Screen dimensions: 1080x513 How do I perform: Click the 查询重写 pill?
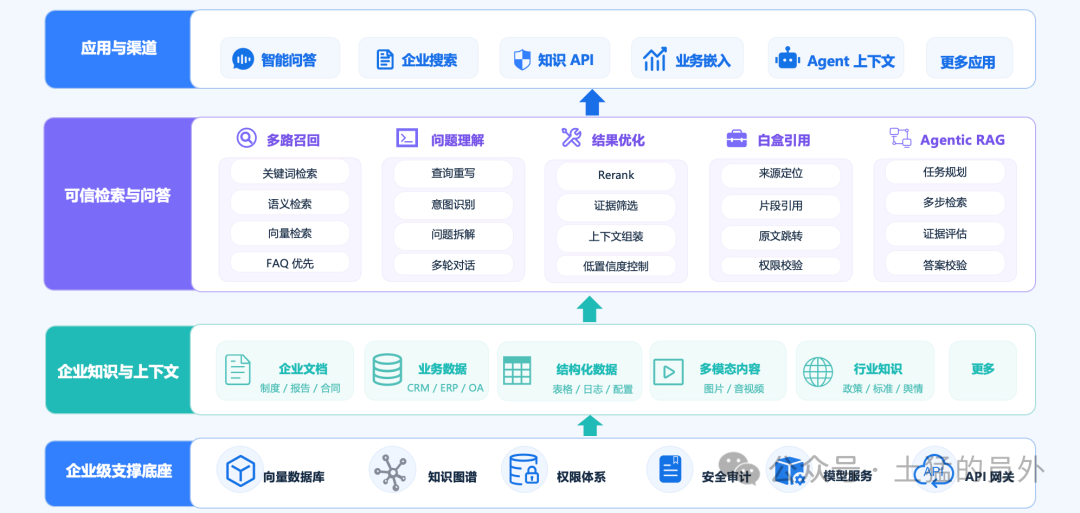(453, 174)
